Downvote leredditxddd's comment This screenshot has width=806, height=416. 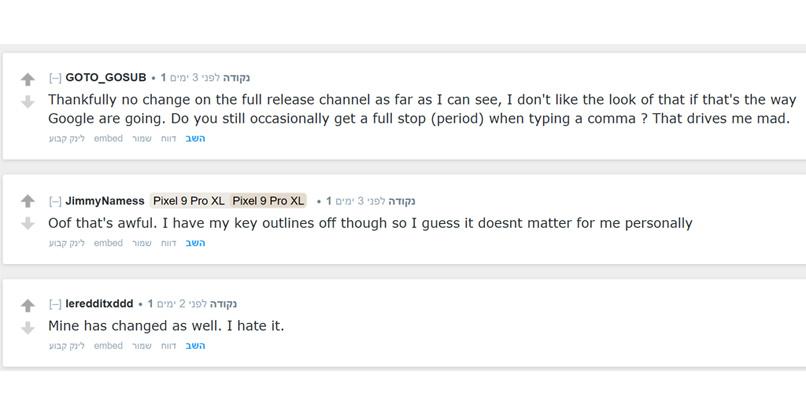[x=28, y=327]
